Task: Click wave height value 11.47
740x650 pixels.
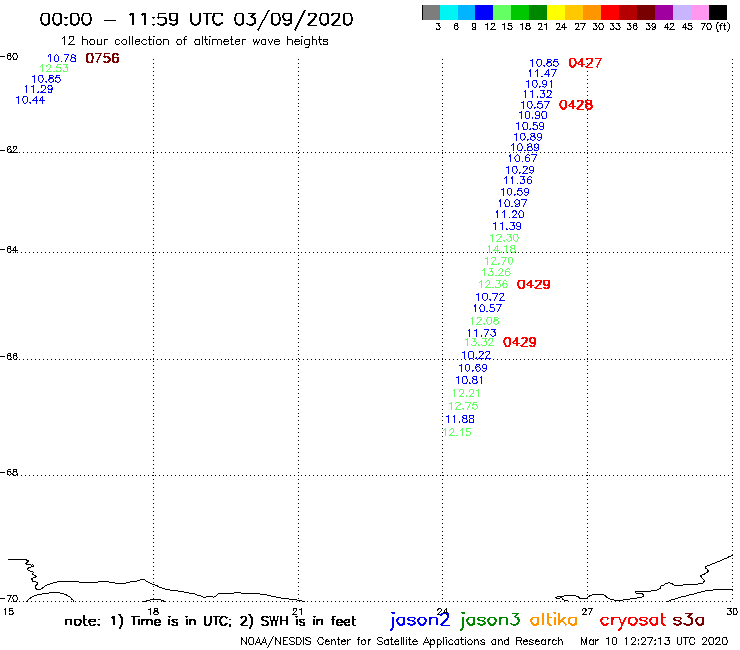Action: coord(542,73)
